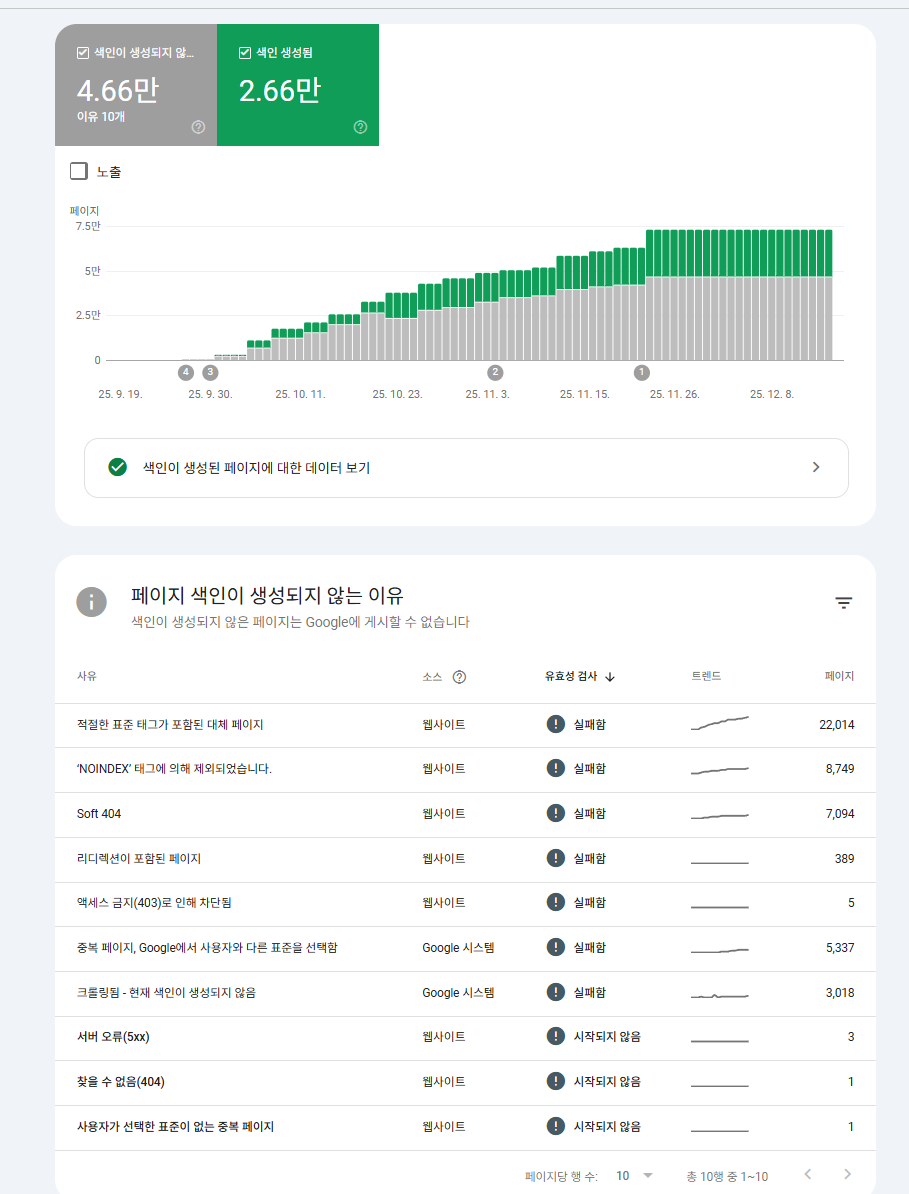Click the help icon on the indexed (색인 생성됨) card
The image size is (909, 1194).
tap(360, 127)
